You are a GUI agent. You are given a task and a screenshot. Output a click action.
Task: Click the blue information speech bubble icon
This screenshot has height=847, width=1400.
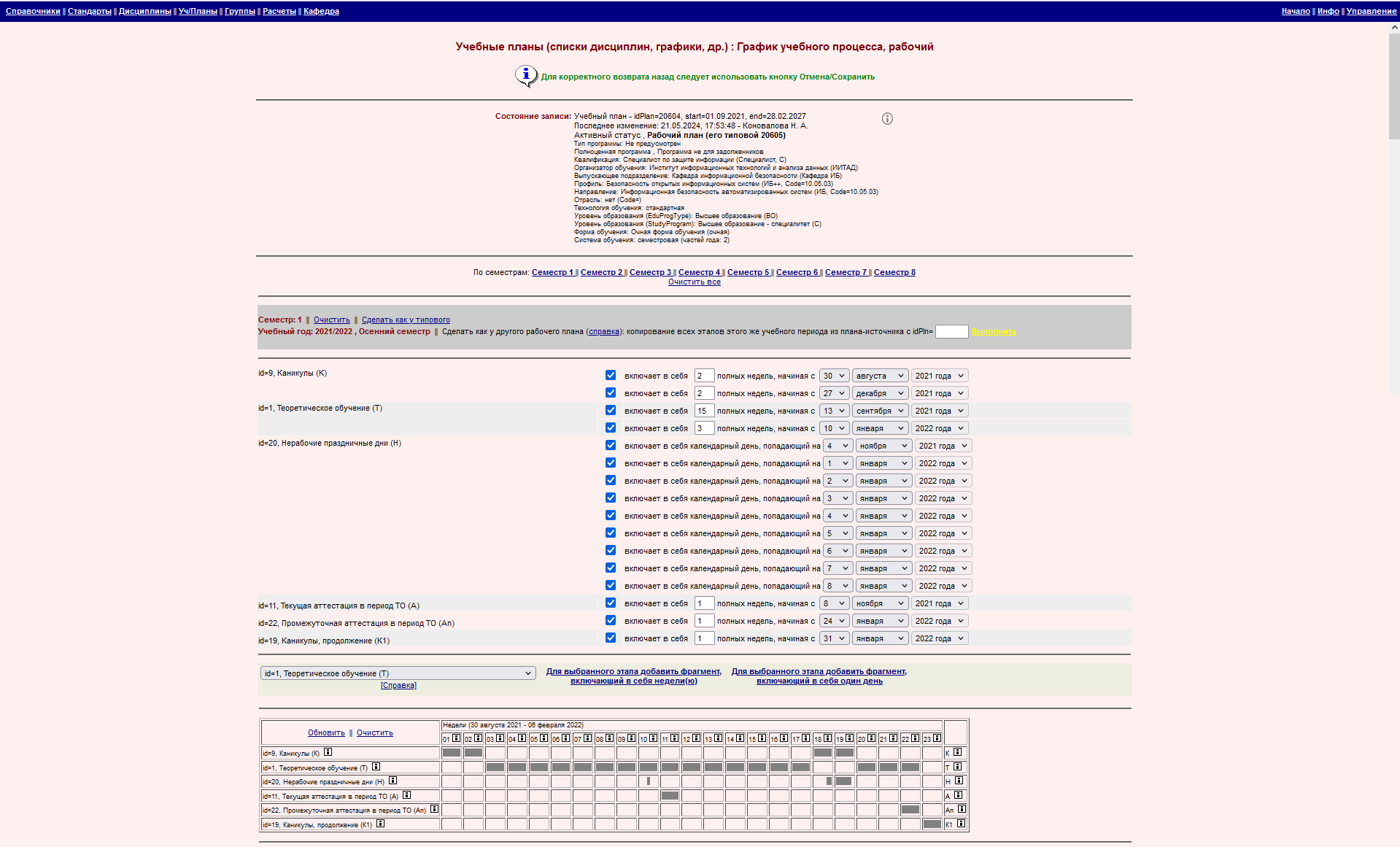(x=525, y=75)
